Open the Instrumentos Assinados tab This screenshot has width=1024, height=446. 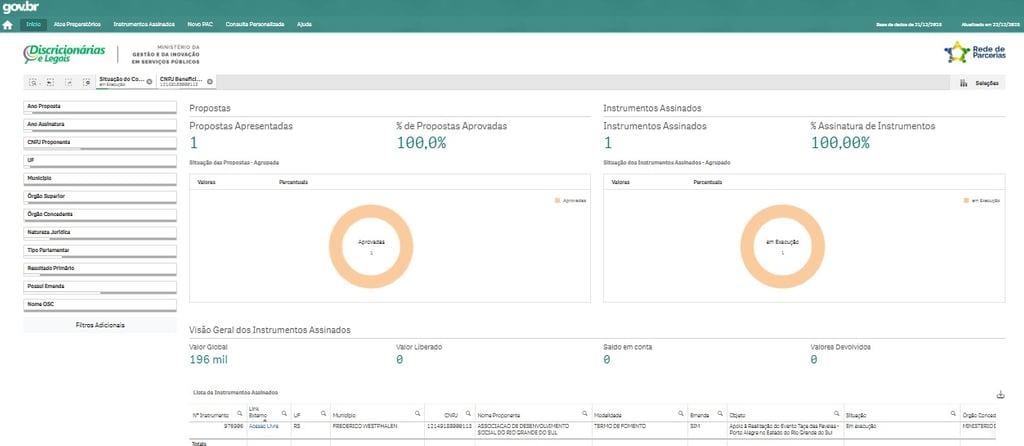pos(144,24)
